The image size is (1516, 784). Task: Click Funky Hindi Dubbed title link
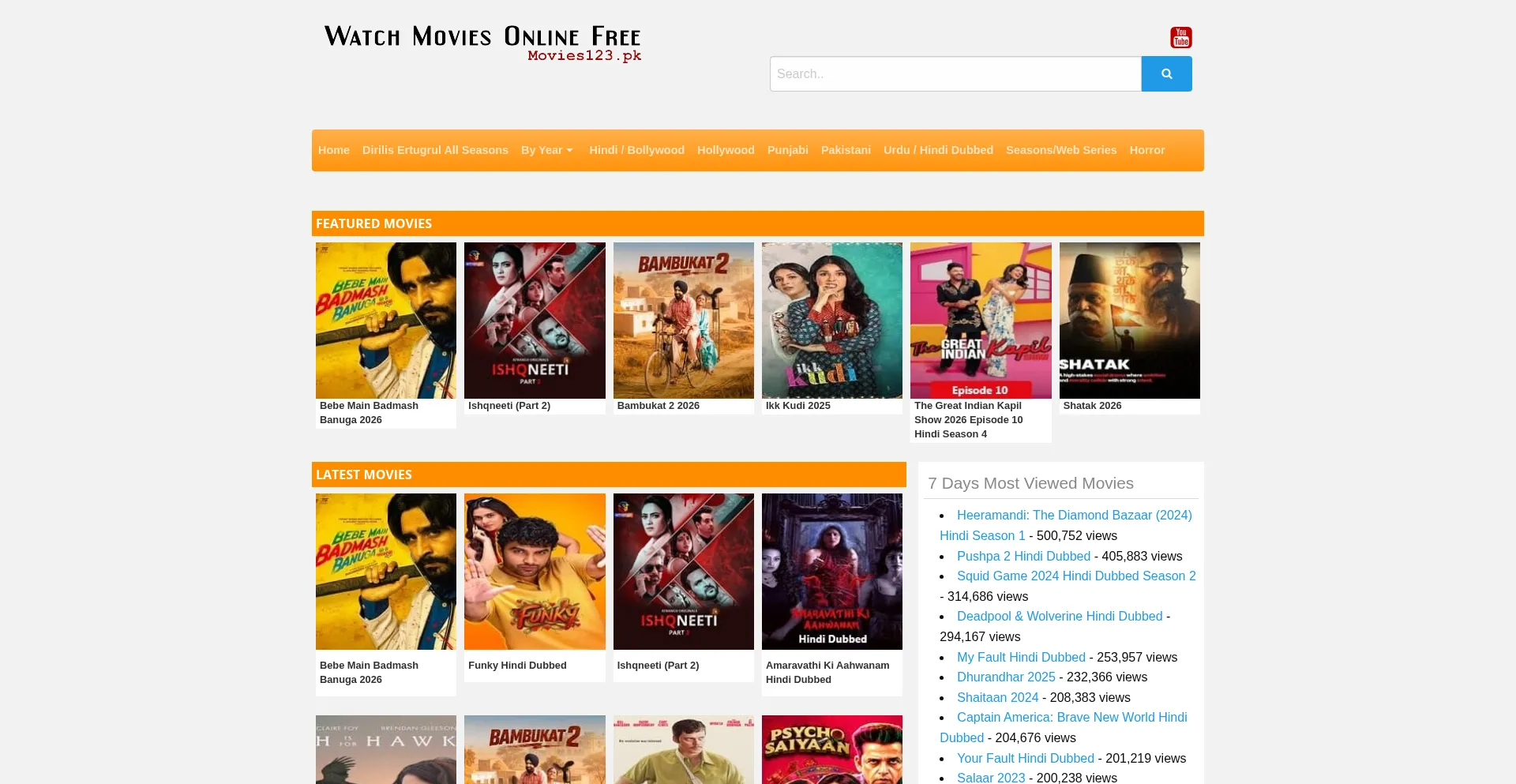click(x=517, y=666)
